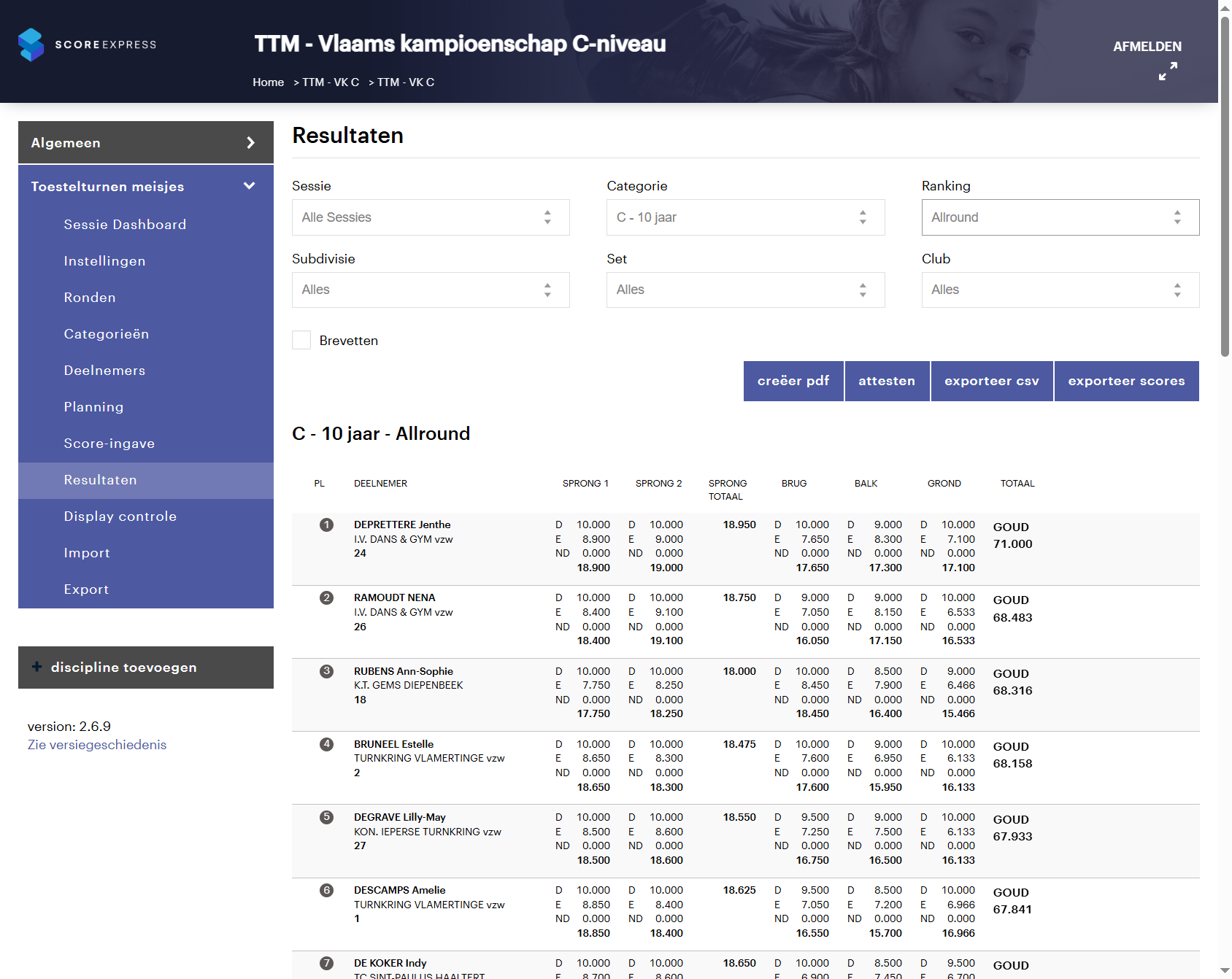
Task: Click rank 1 badge for DEPRETTERE Jenthe
Action: coord(326,525)
